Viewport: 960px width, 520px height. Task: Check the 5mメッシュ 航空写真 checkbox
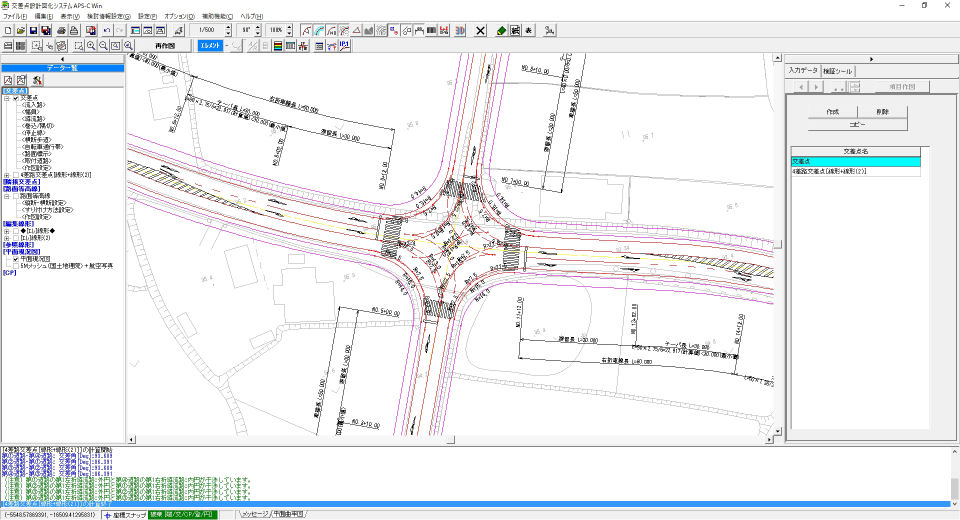pos(16,266)
